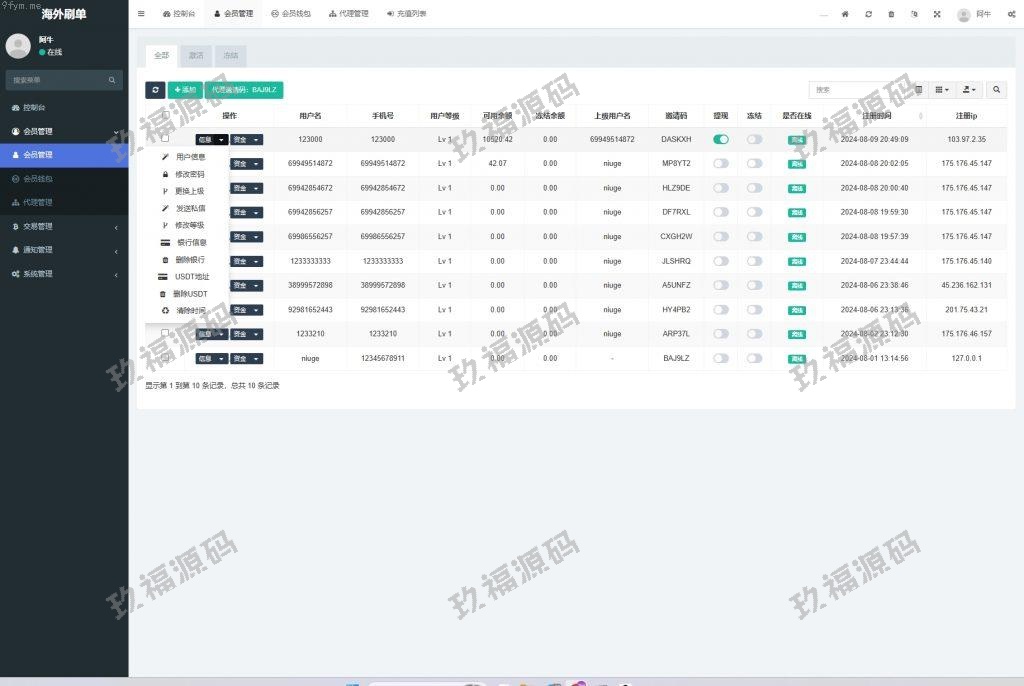Click the card view toggle icon beside search
This screenshot has height=686, width=1024.
pyautogui.click(x=919, y=90)
